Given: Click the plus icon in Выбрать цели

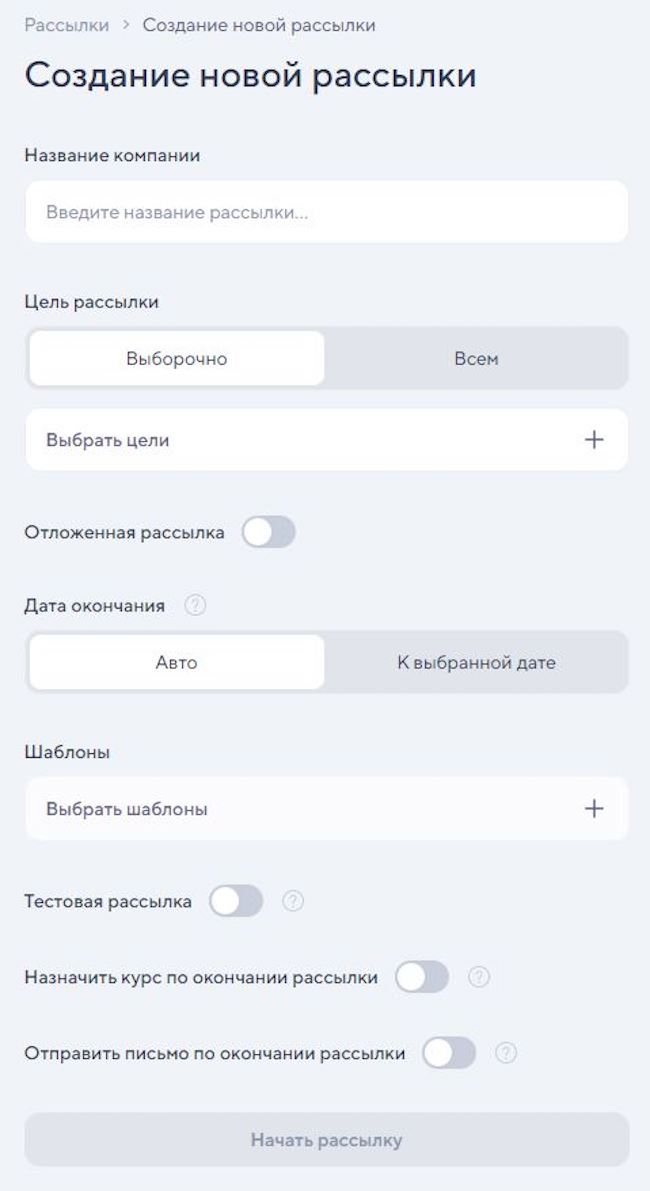Looking at the screenshot, I should pos(594,440).
